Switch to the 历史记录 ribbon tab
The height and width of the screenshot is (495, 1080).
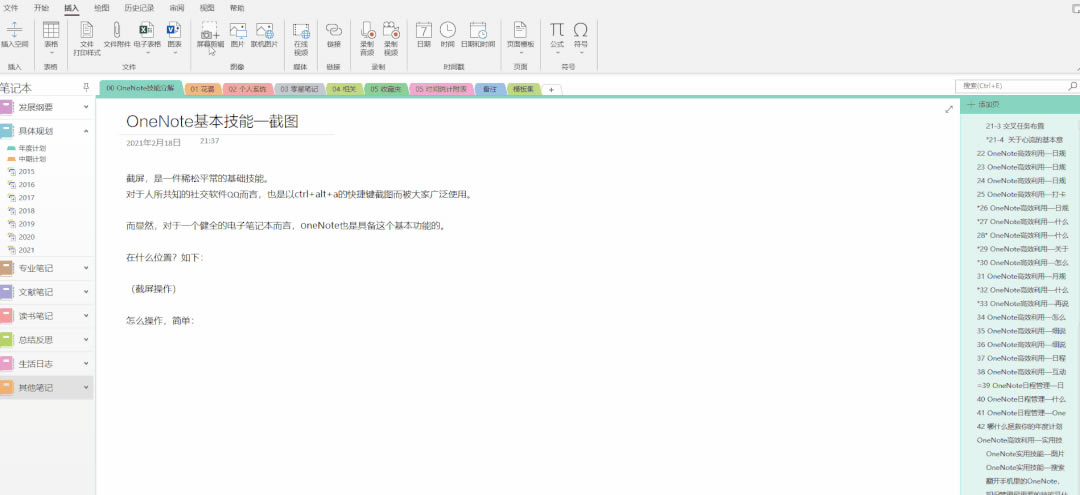pyautogui.click(x=137, y=8)
